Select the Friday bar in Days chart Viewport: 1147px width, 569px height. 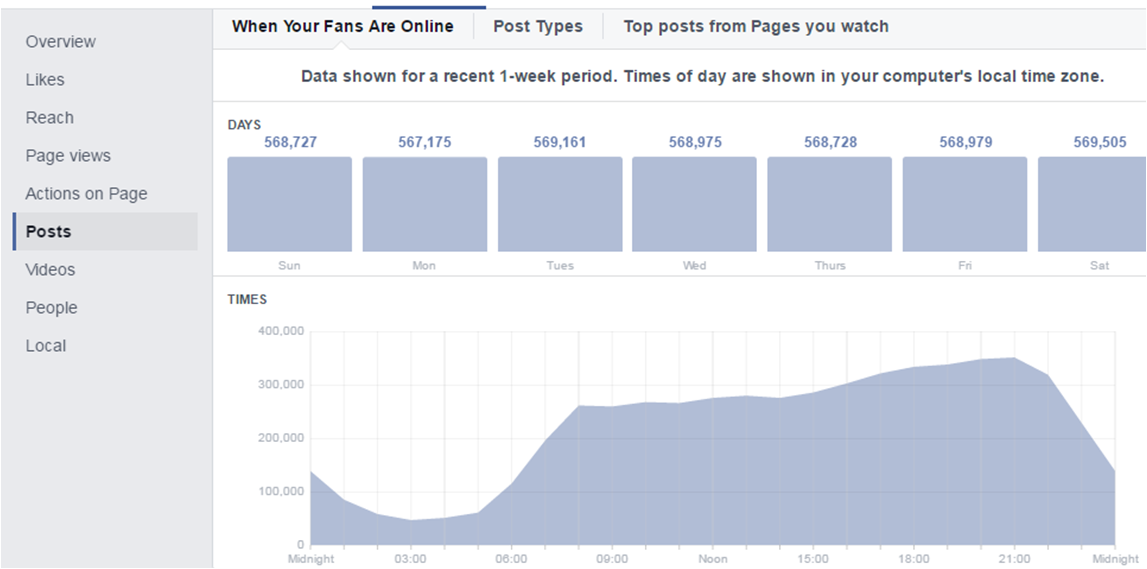click(965, 204)
